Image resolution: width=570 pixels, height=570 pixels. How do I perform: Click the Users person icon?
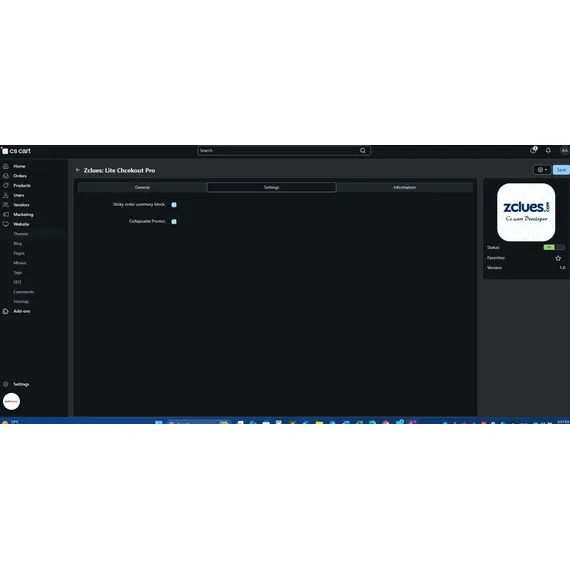pyautogui.click(x=6, y=195)
